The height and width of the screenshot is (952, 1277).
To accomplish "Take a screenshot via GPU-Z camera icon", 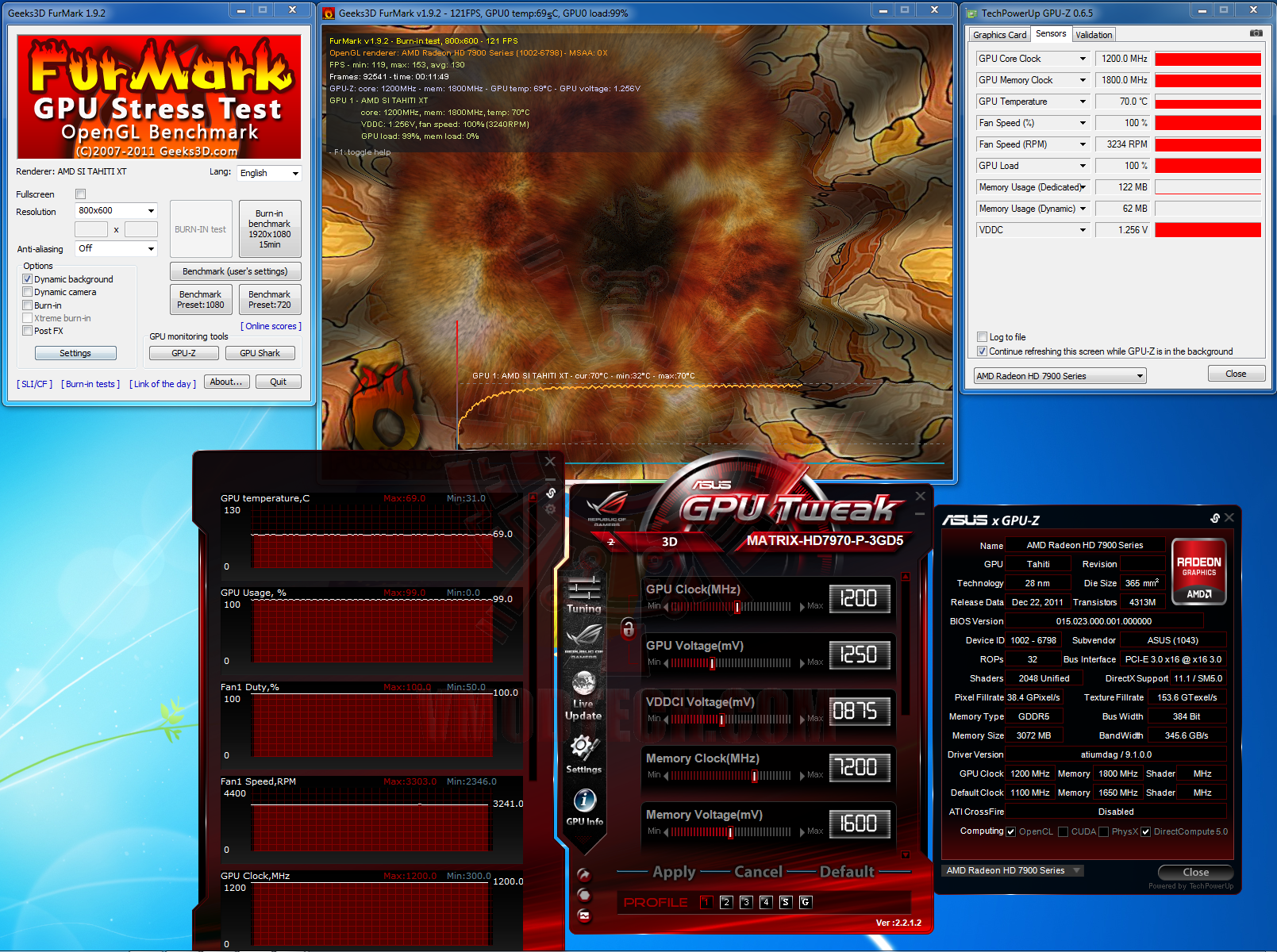I will click(1256, 32).
